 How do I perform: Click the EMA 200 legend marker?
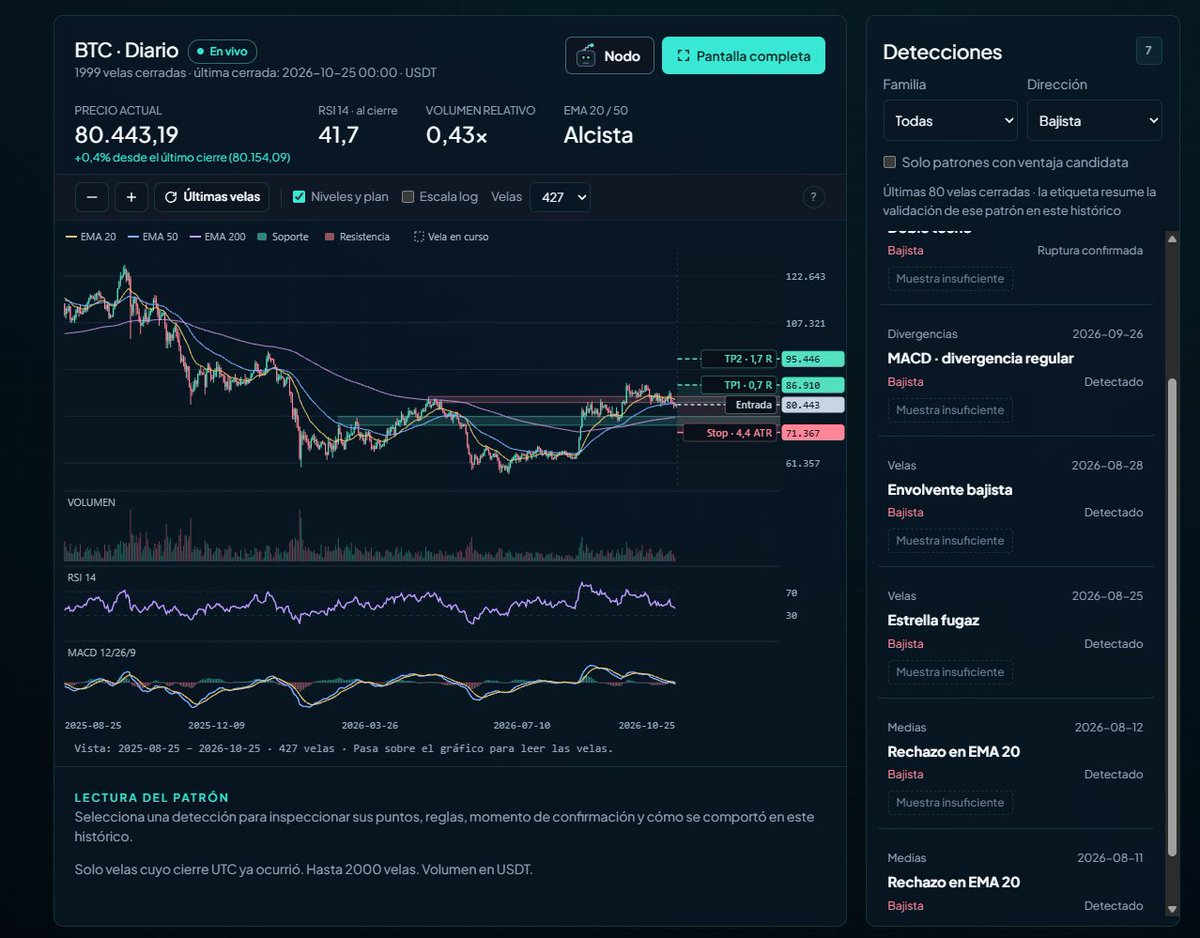pos(193,237)
